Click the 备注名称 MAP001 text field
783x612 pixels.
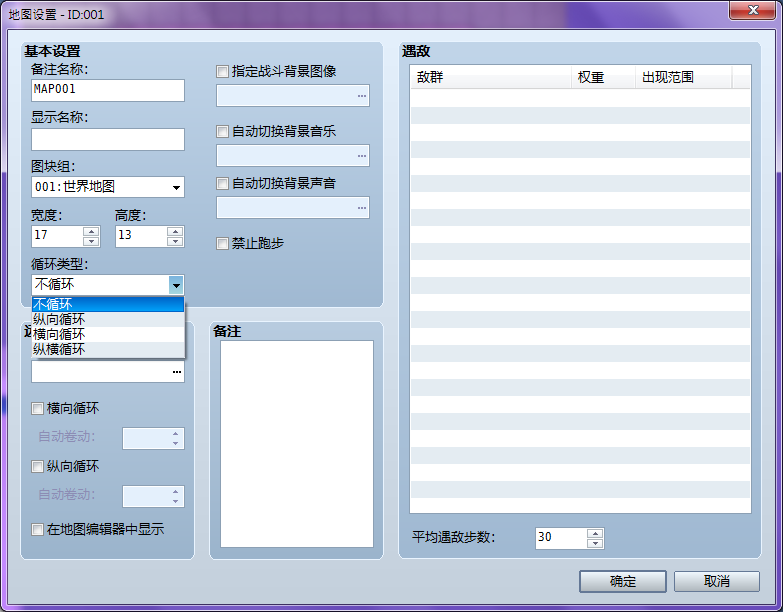[108, 90]
